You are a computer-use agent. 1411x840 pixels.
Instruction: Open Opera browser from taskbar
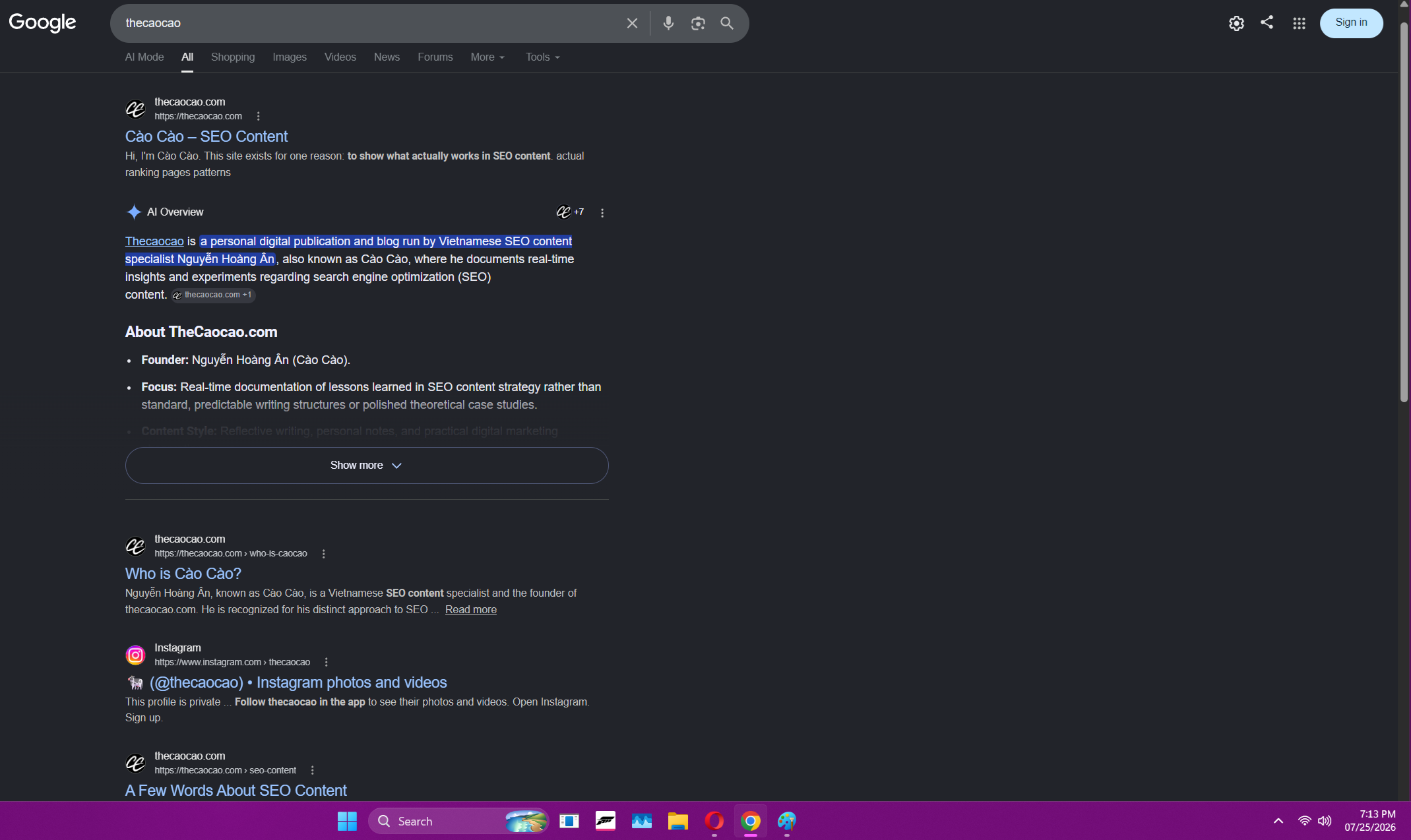click(x=714, y=821)
